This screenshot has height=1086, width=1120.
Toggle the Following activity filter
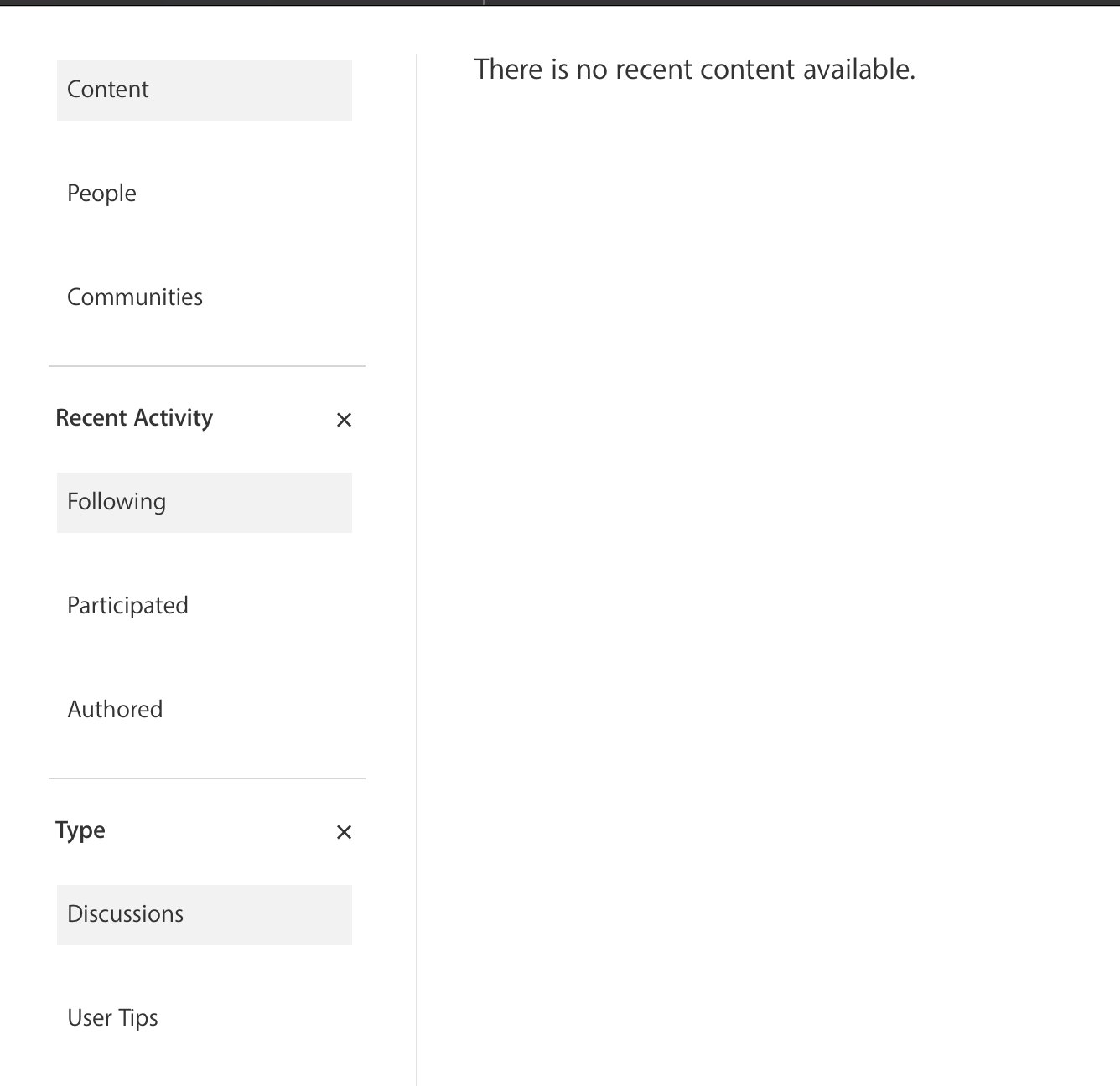[x=204, y=502]
